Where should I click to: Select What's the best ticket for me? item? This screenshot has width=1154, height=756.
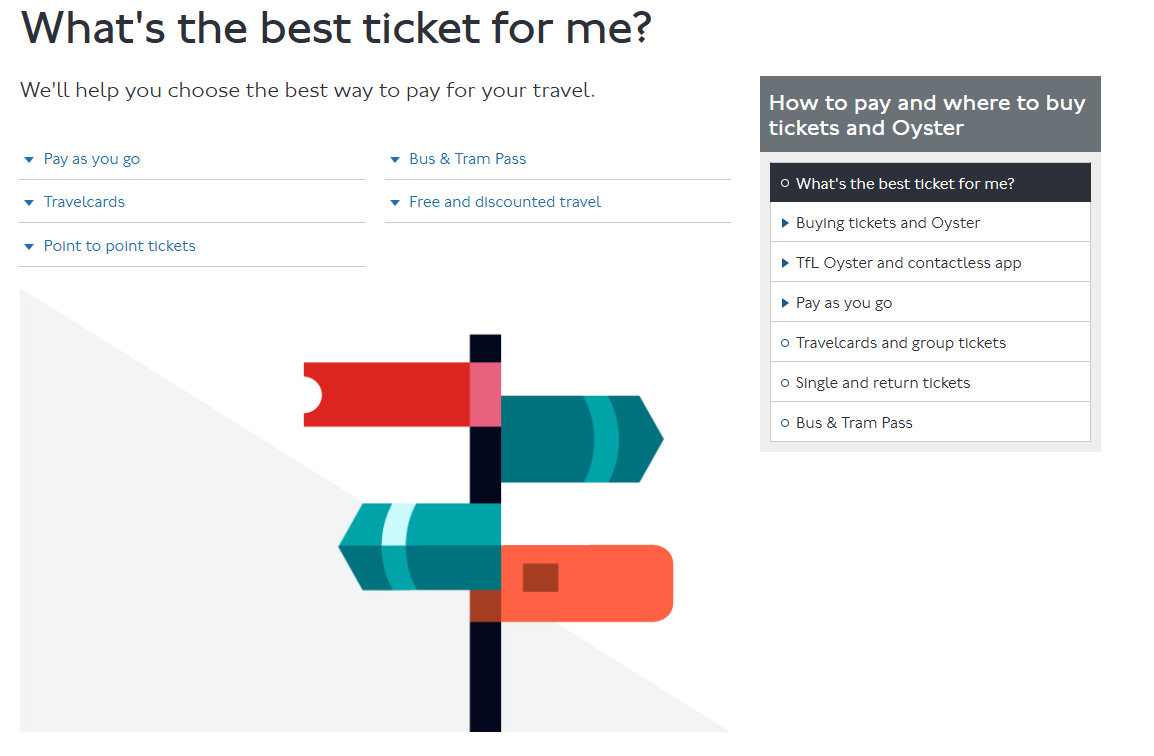905,184
